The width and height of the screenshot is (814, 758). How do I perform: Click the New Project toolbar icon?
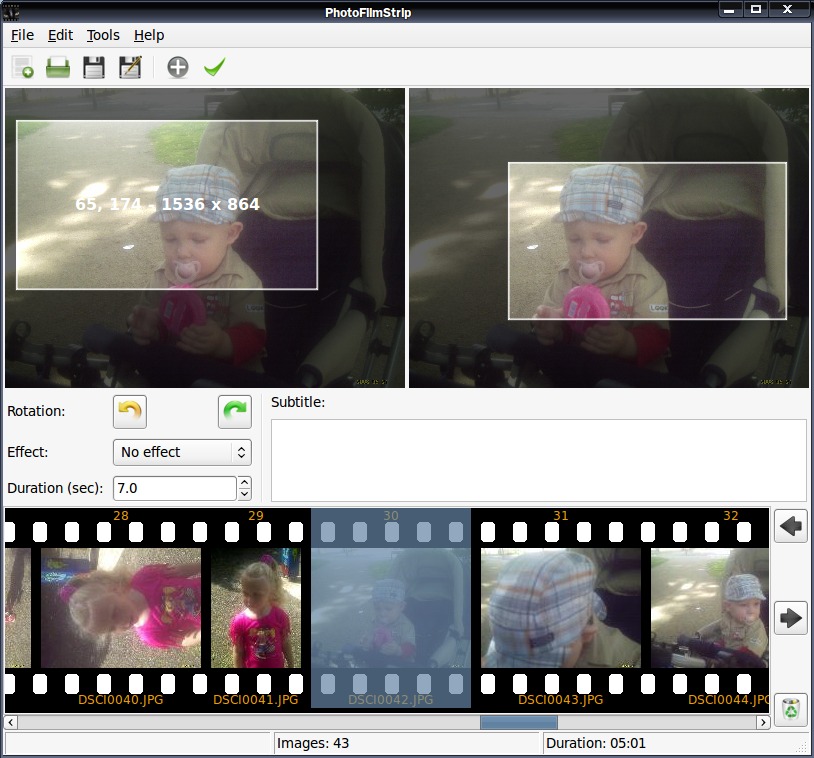tap(22, 67)
